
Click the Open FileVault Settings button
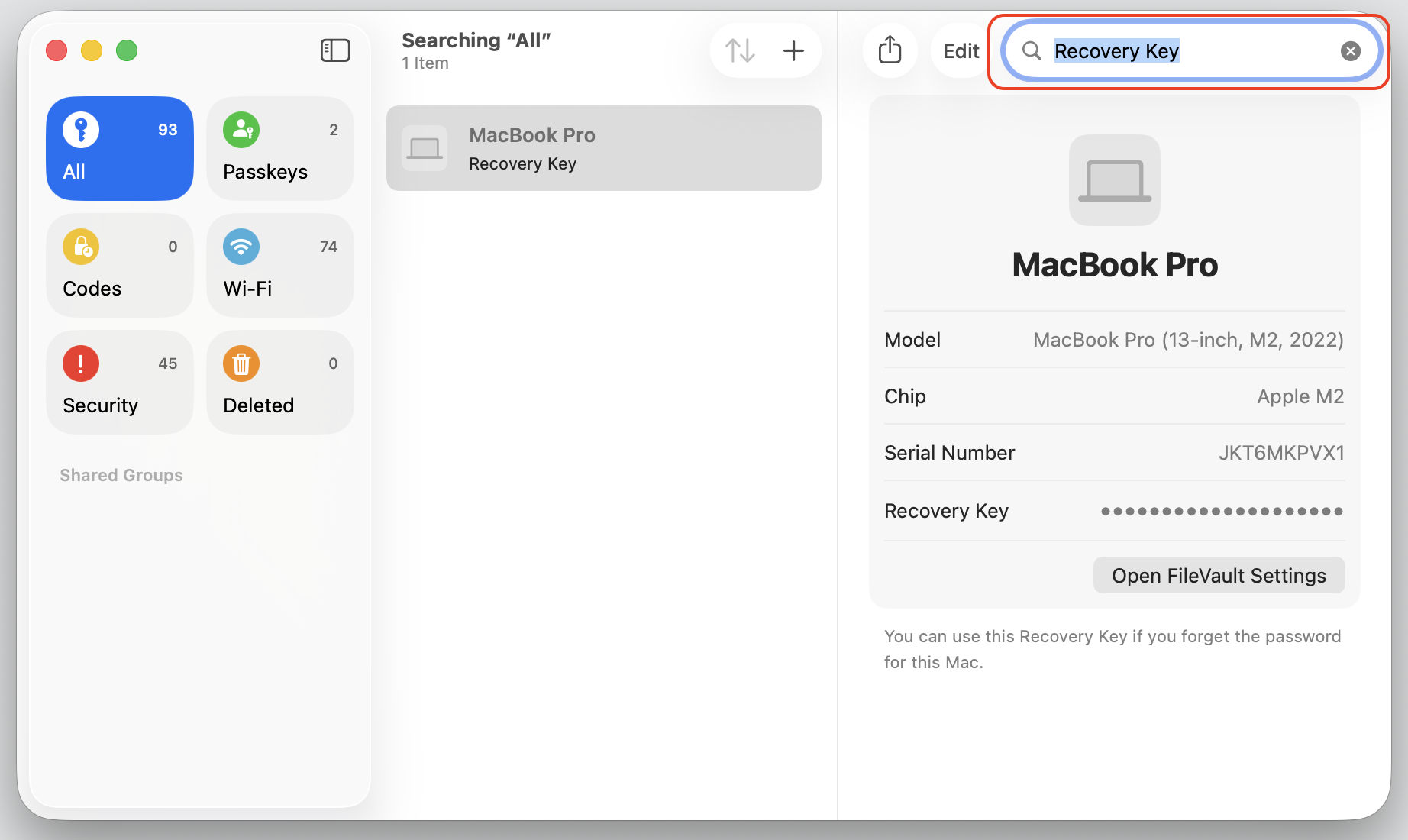coord(1219,575)
